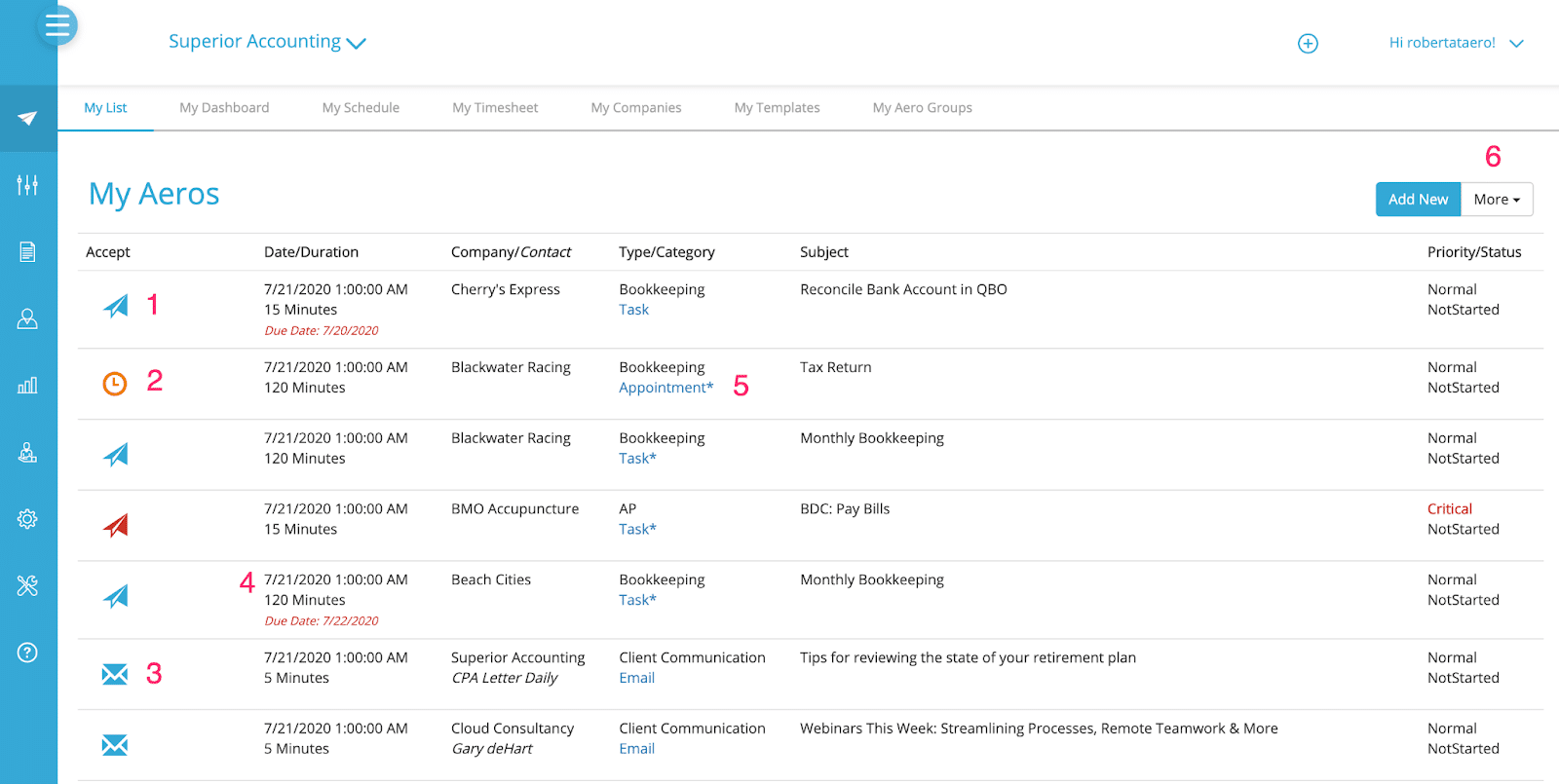This screenshot has width=1559, height=784.
Task: Accept the Cherry's Express Aero plane icon
Action: point(116,307)
